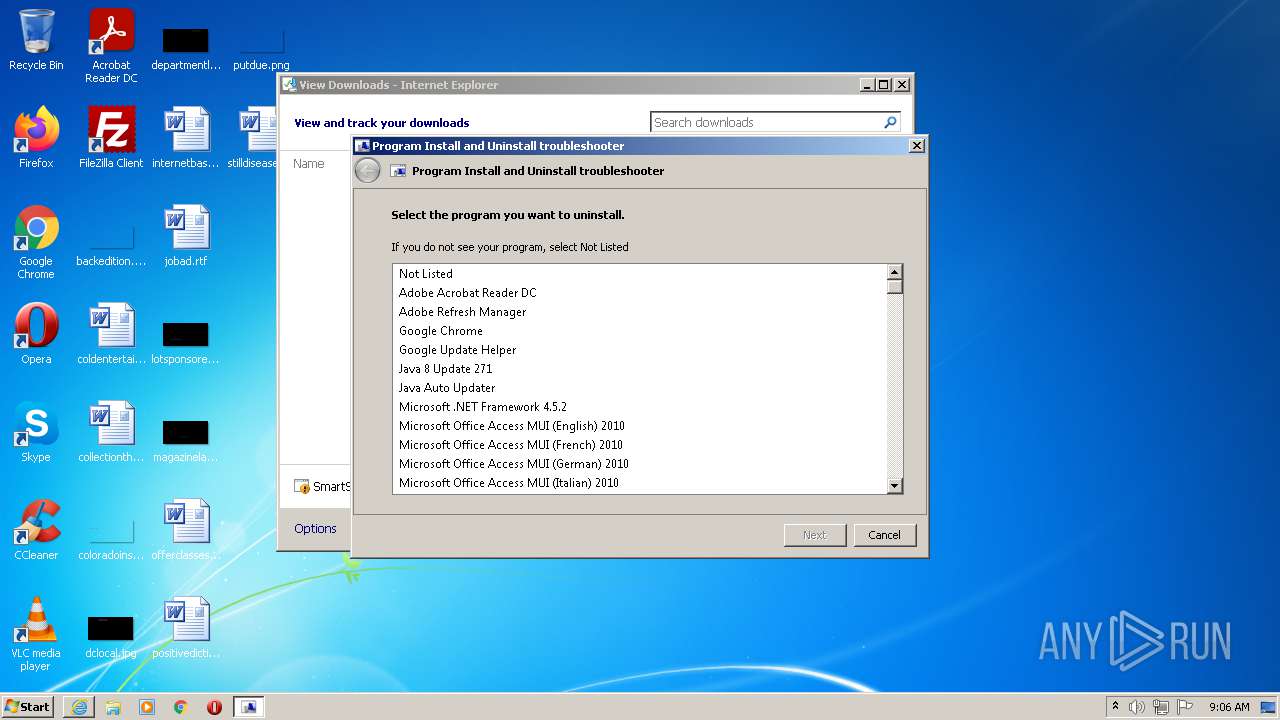The height and width of the screenshot is (720, 1280).
Task: Click scrollbar up arrow in program list
Action: (x=895, y=272)
